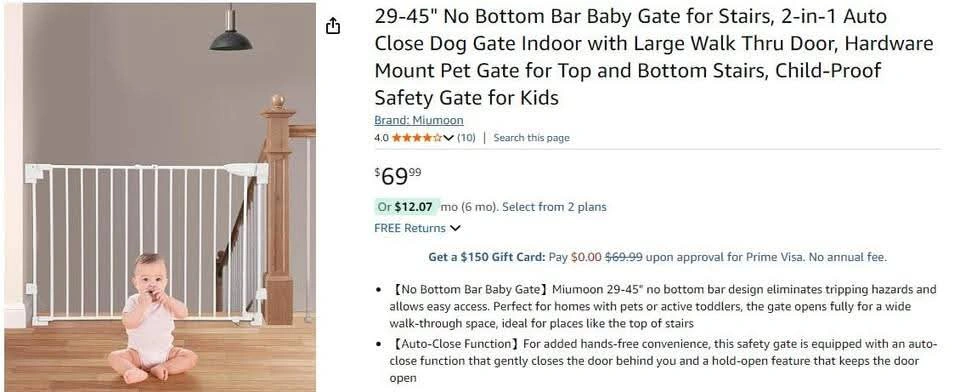Click the orange star rating icons

(x=416, y=138)
